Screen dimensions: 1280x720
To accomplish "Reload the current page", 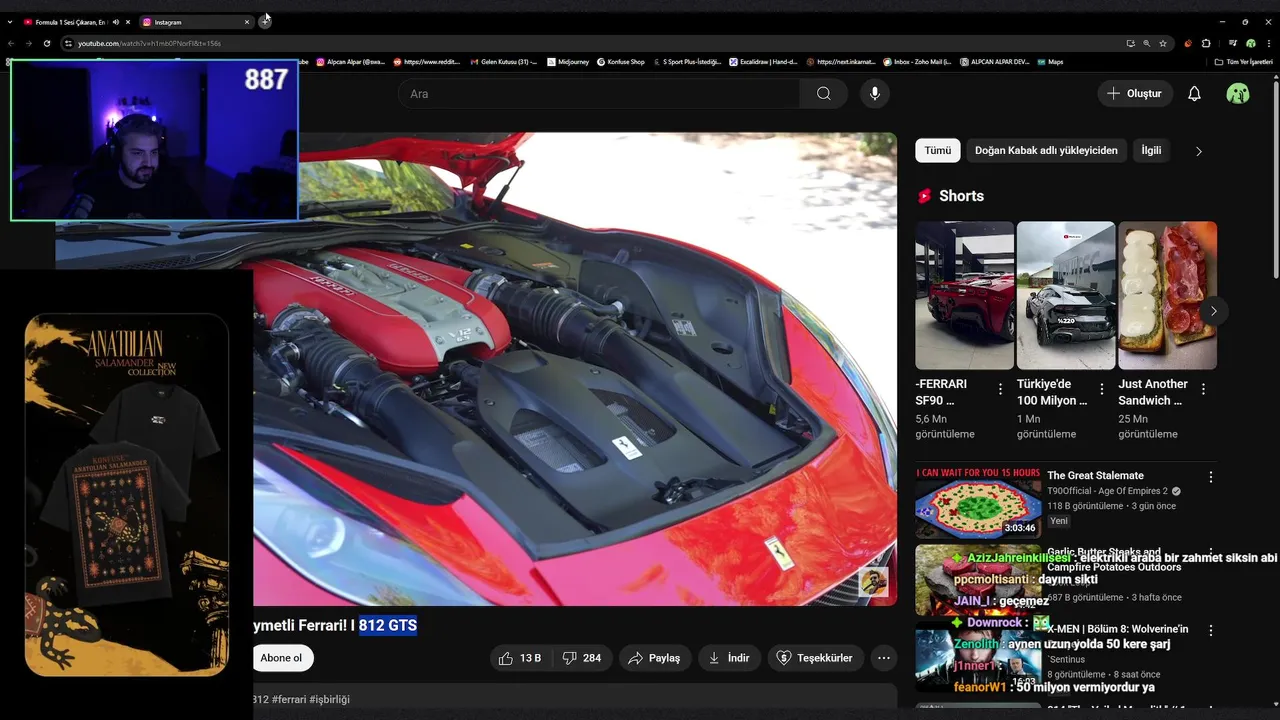I will coord(47,43).
